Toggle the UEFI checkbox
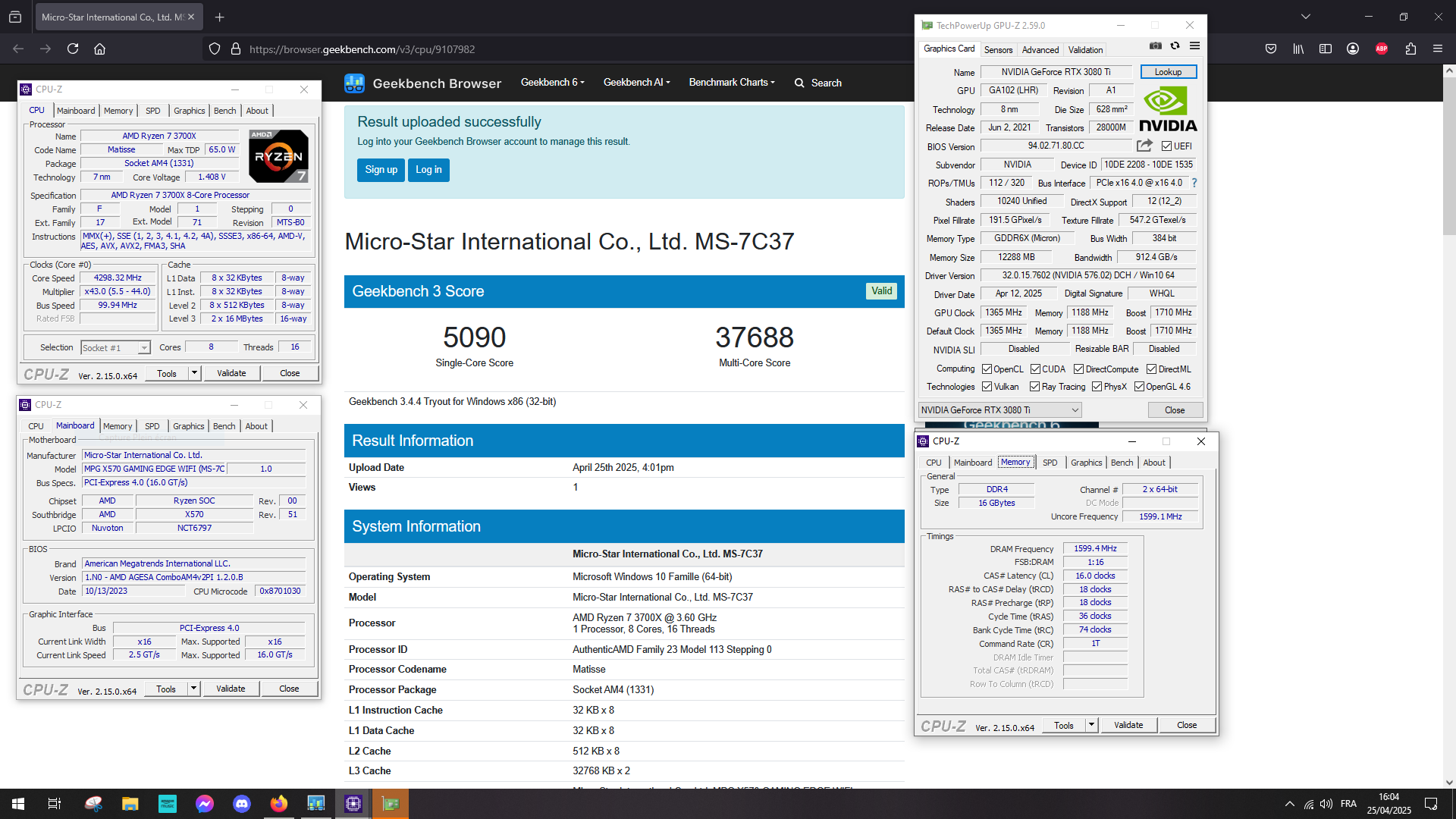 click(1167, 146)
